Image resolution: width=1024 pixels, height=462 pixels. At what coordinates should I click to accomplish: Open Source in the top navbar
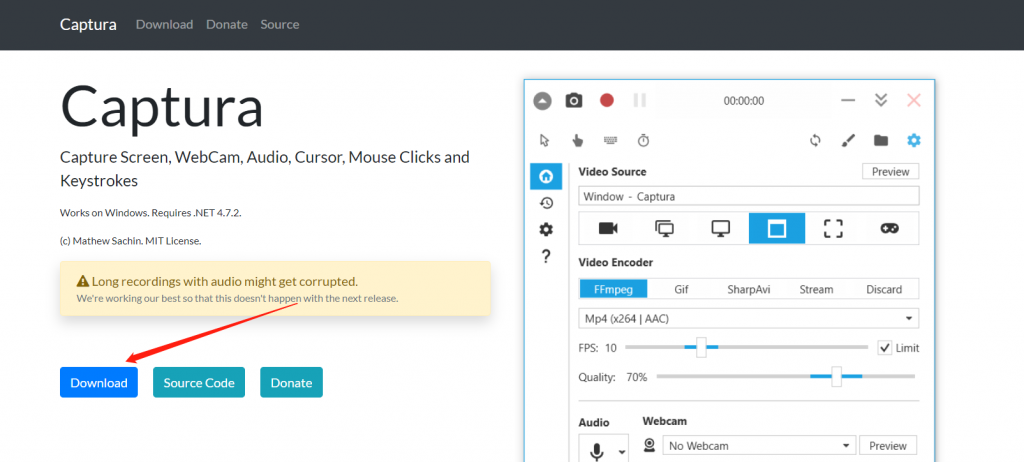[x=280, y=24]
